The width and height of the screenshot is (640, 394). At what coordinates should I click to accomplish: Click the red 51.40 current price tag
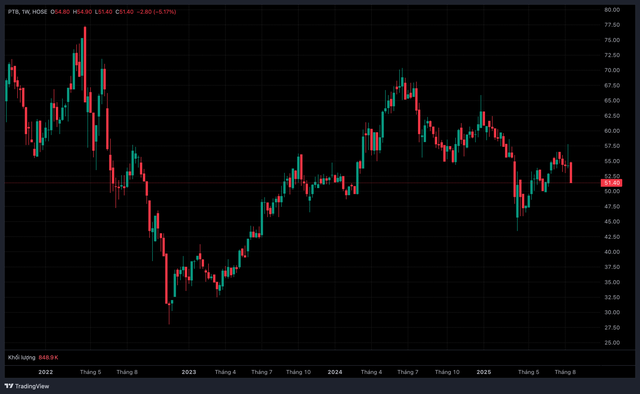(x=611, y=183)
